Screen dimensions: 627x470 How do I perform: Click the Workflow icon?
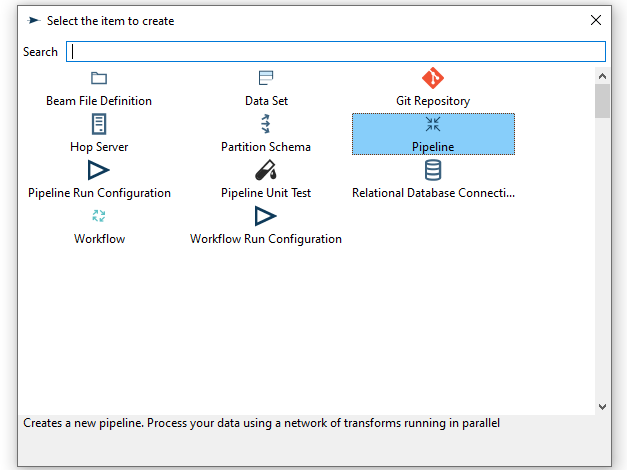coord(99,216)
